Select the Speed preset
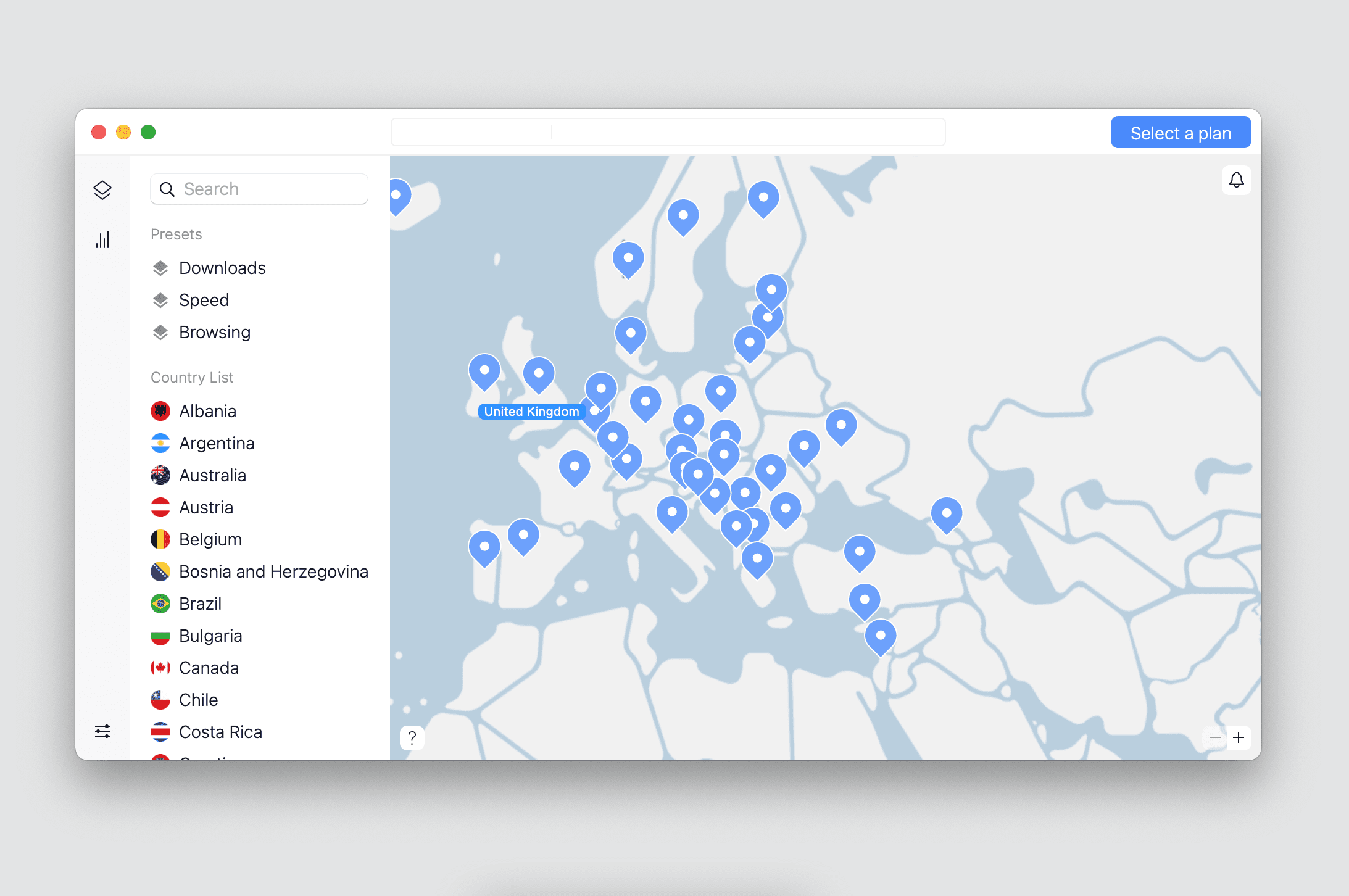This screenshot has height=896, width=1349. pos(204,300)
